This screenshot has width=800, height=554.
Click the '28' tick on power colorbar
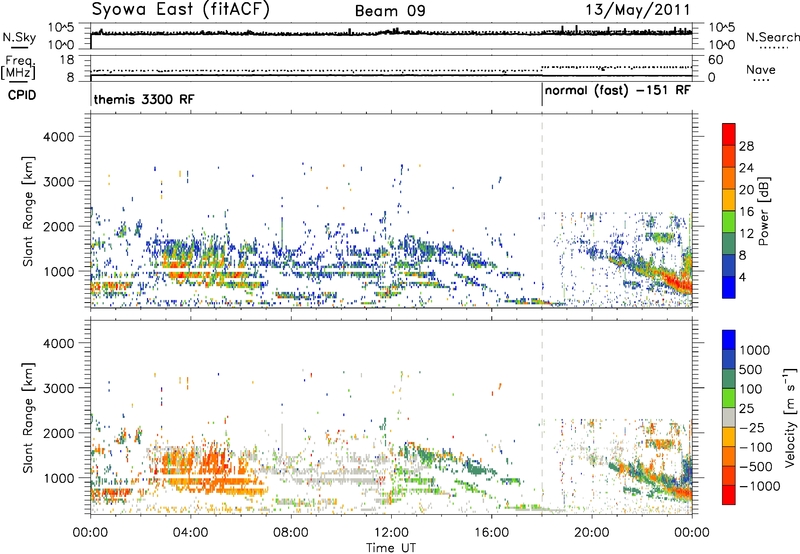[x=746, y=146]
